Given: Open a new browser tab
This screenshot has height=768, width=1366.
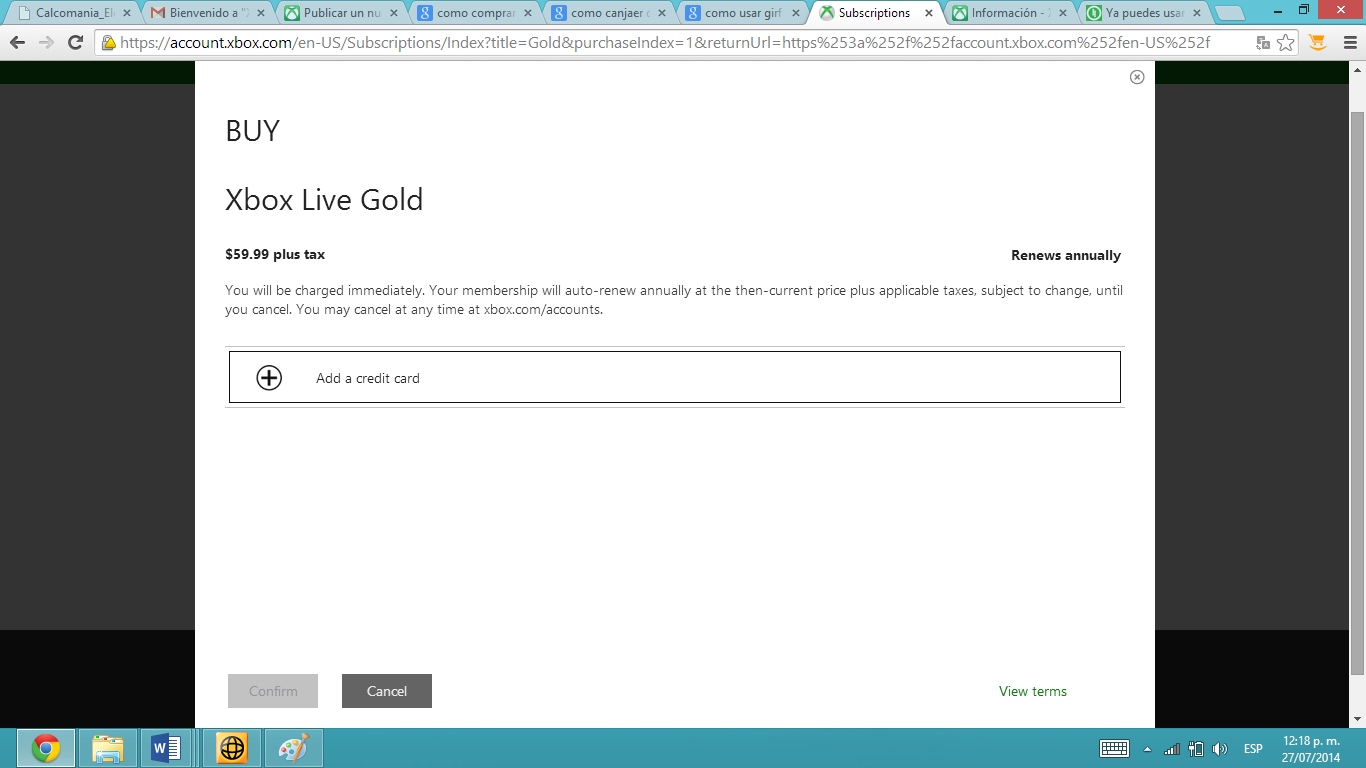Looking at the screenshot, I should tap(1230, 14).
